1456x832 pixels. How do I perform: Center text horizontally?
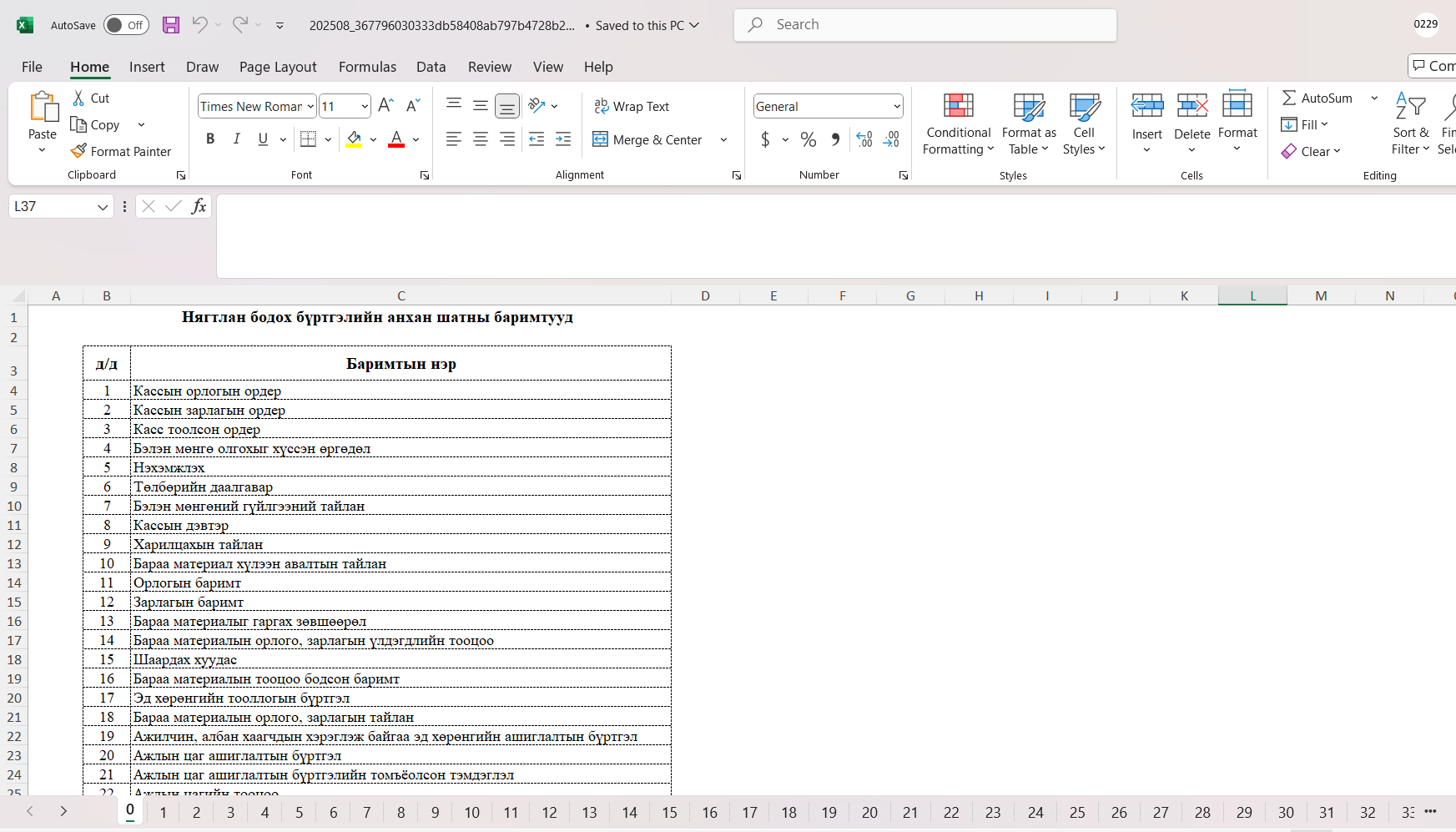point(481,139)
